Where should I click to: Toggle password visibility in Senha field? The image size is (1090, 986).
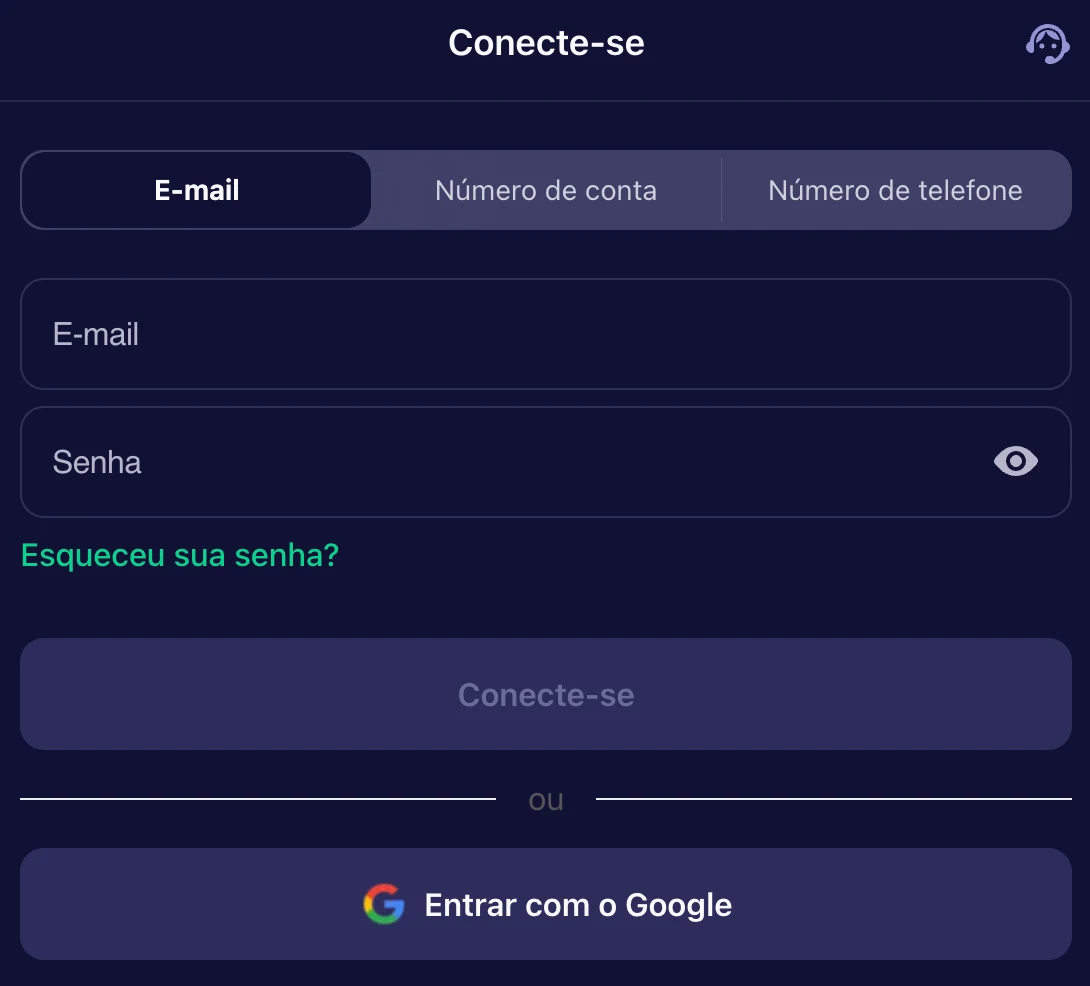(x=1015, y=461)
